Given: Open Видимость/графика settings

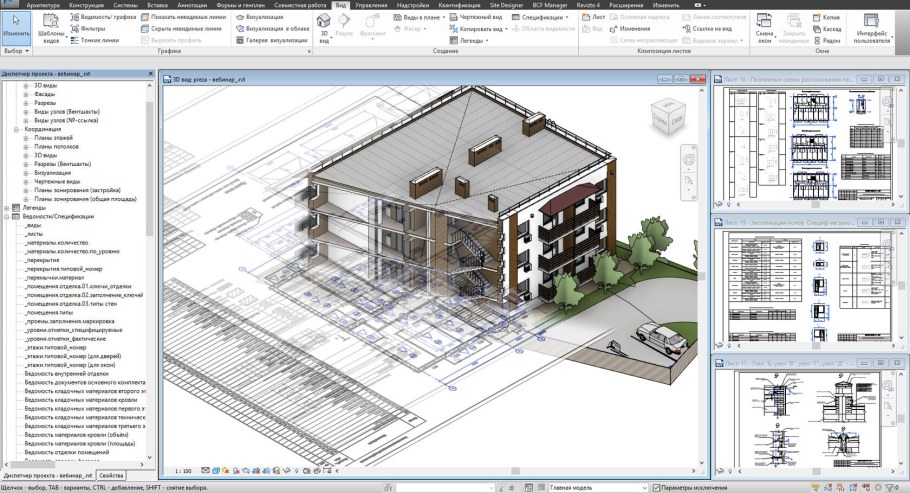Looking at the screenshot, I should [103, 17].
